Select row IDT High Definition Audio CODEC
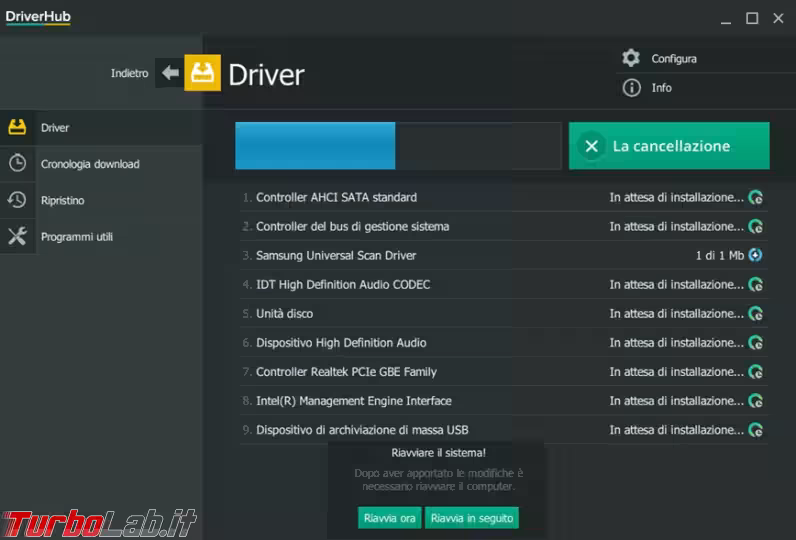This screenshot has height=540, width=796. point(504,285)
